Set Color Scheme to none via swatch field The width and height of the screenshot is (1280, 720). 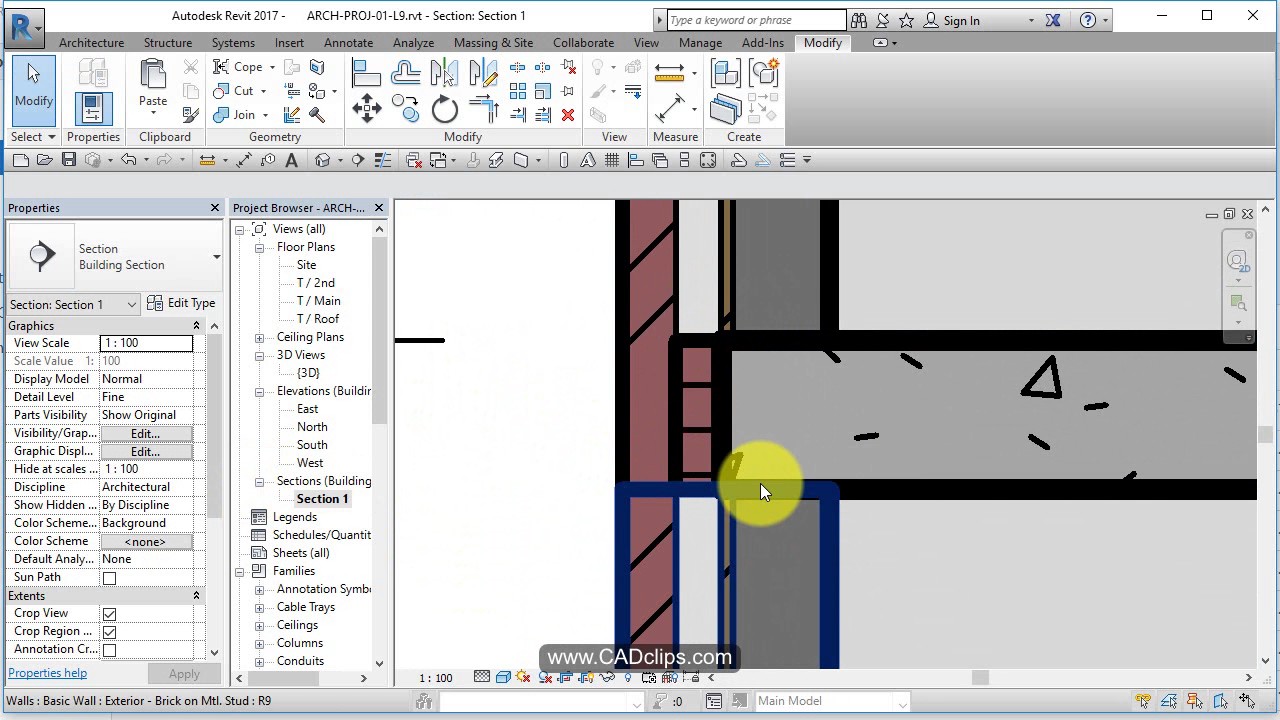(x=144, y=540)
